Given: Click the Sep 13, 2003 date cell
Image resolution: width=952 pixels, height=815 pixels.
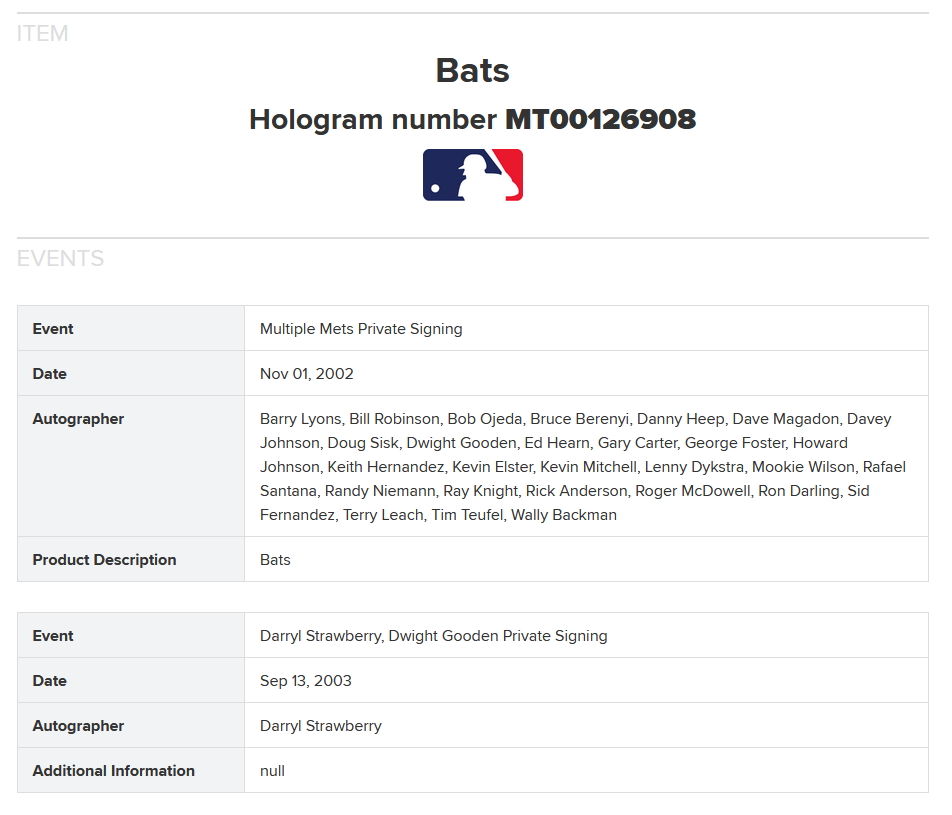Looking at the screenshot, I should tap(586, 681).
